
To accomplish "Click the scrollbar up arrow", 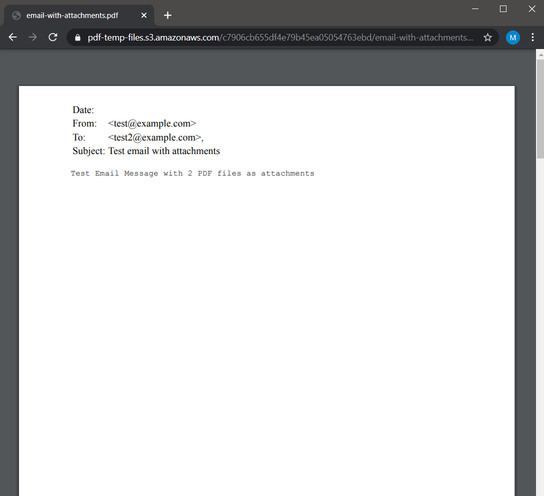I will click(540, 54).
